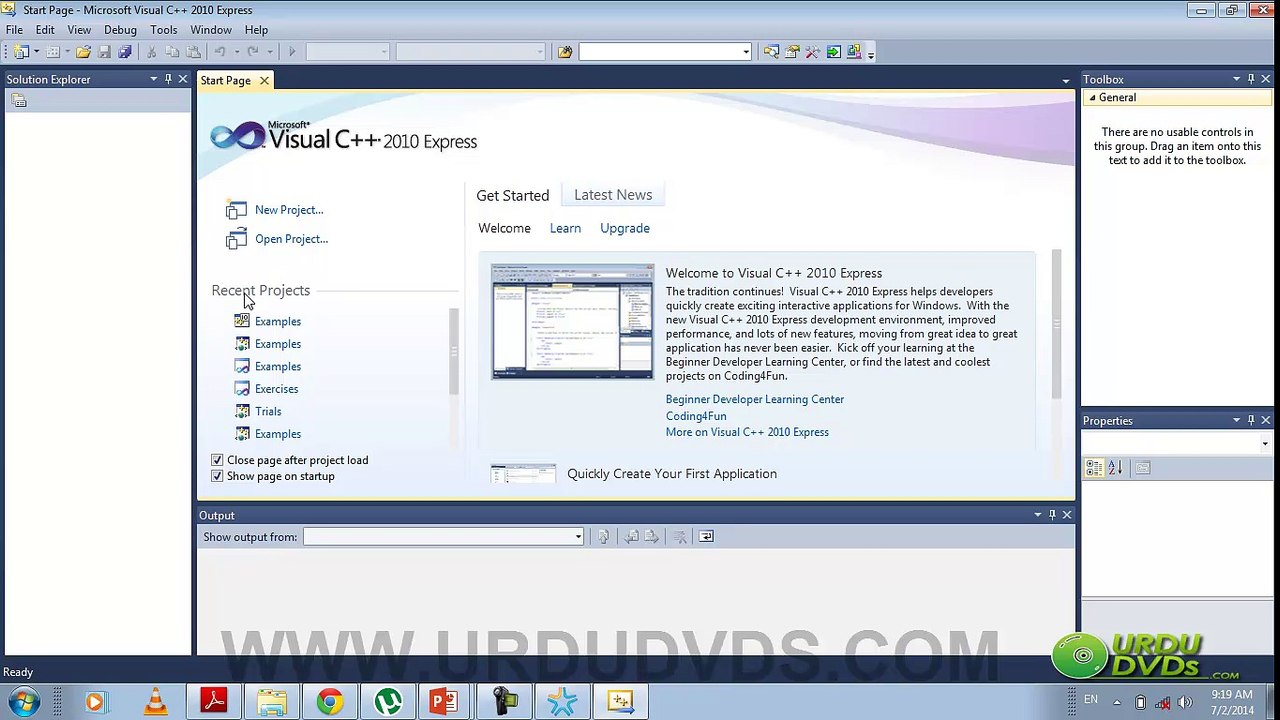Switch to the Latest News tab
Screen dimensions: 1280x720
(613, 195)
